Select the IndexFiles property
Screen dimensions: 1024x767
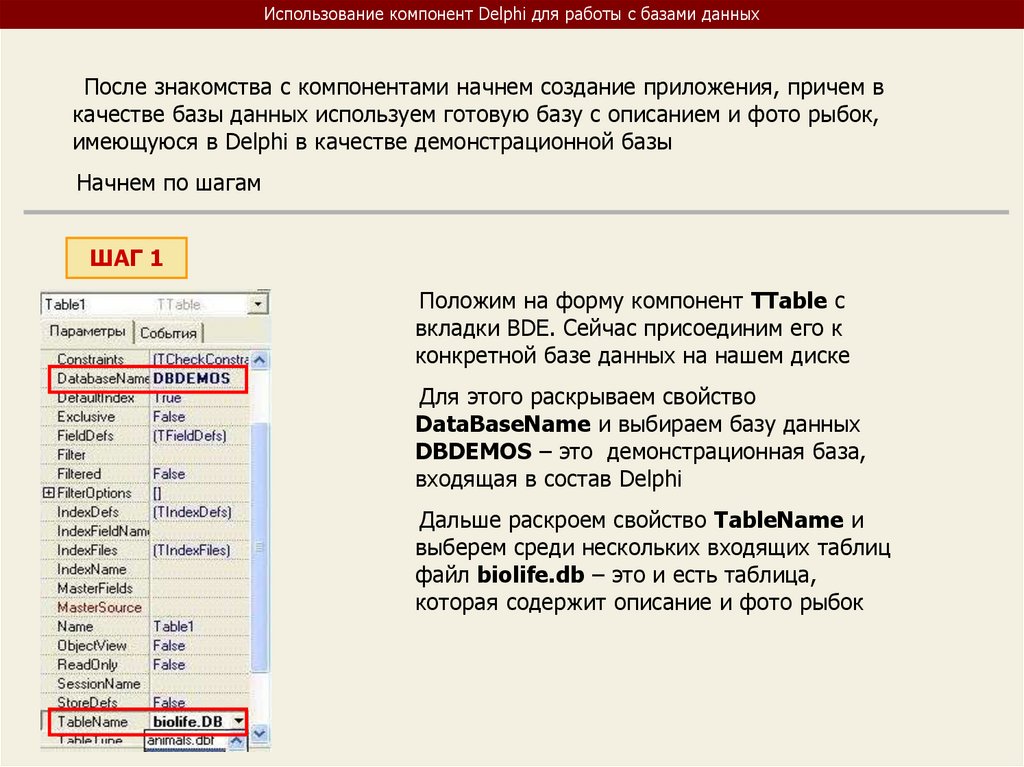tap(87, 550)
